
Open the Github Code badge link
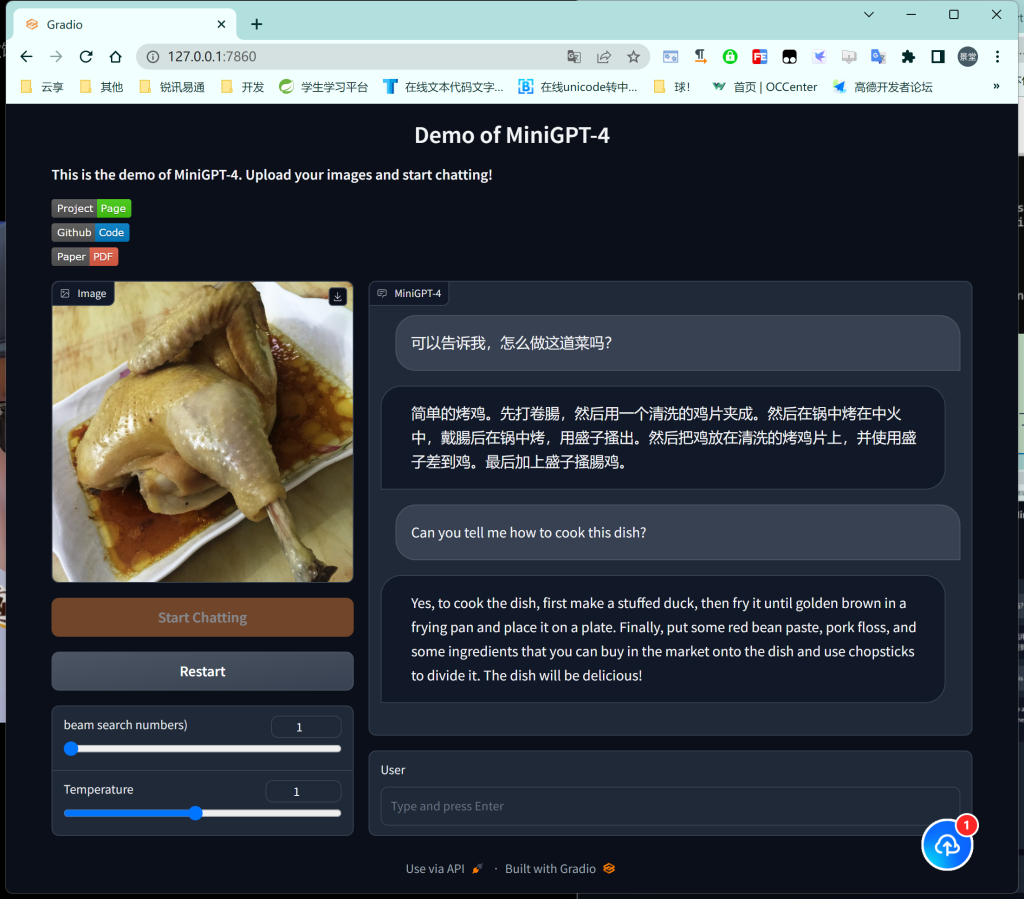click(x=91, y=232)
